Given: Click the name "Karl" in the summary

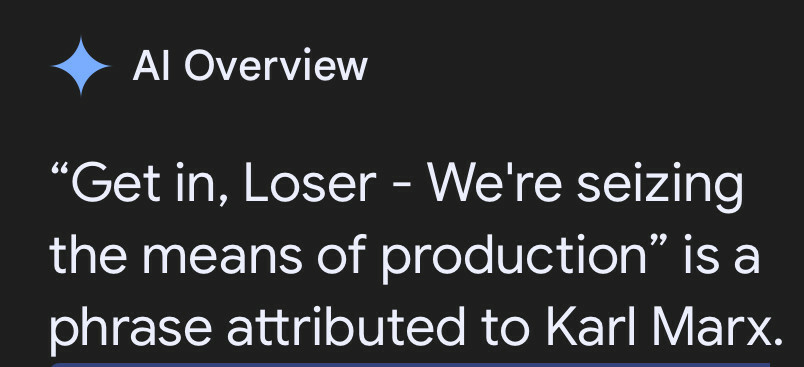Looking at the screenshot, I should coord(570,327).
